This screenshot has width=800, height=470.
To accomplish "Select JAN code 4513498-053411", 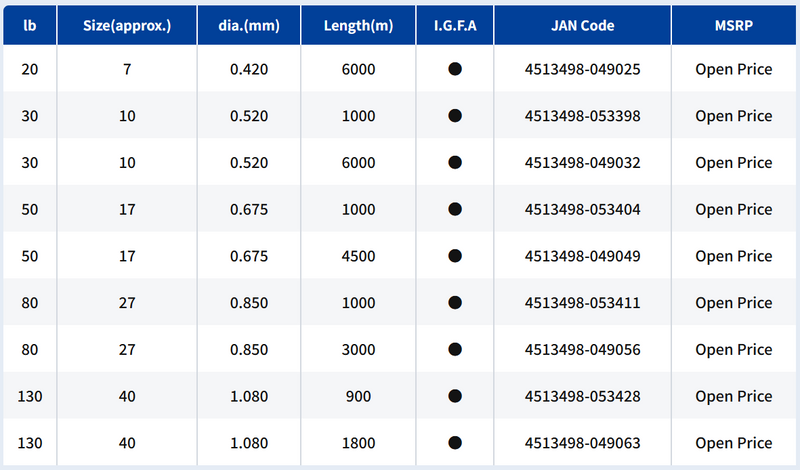I will coord(583,303).
